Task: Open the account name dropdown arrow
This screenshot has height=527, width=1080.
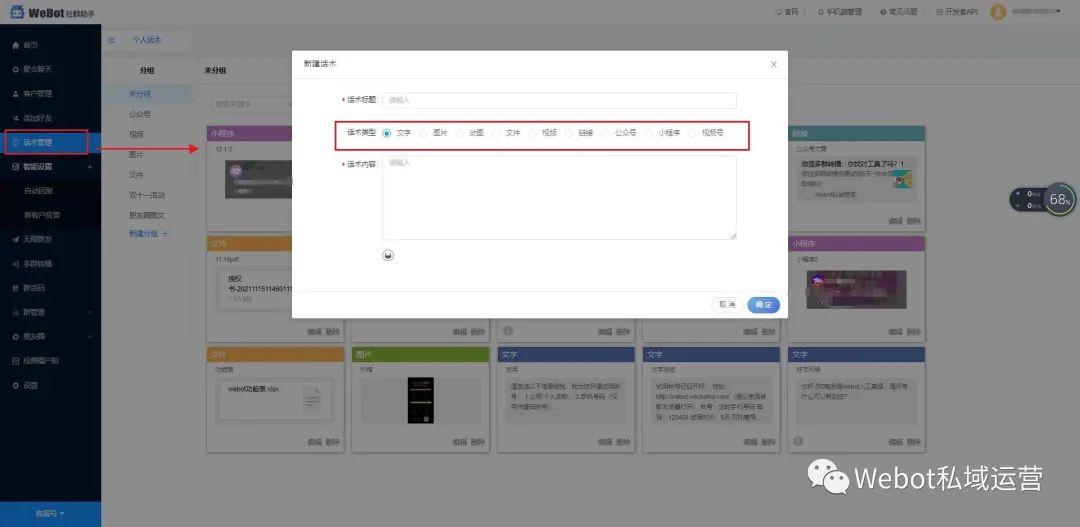Action: coord(1058,12)
